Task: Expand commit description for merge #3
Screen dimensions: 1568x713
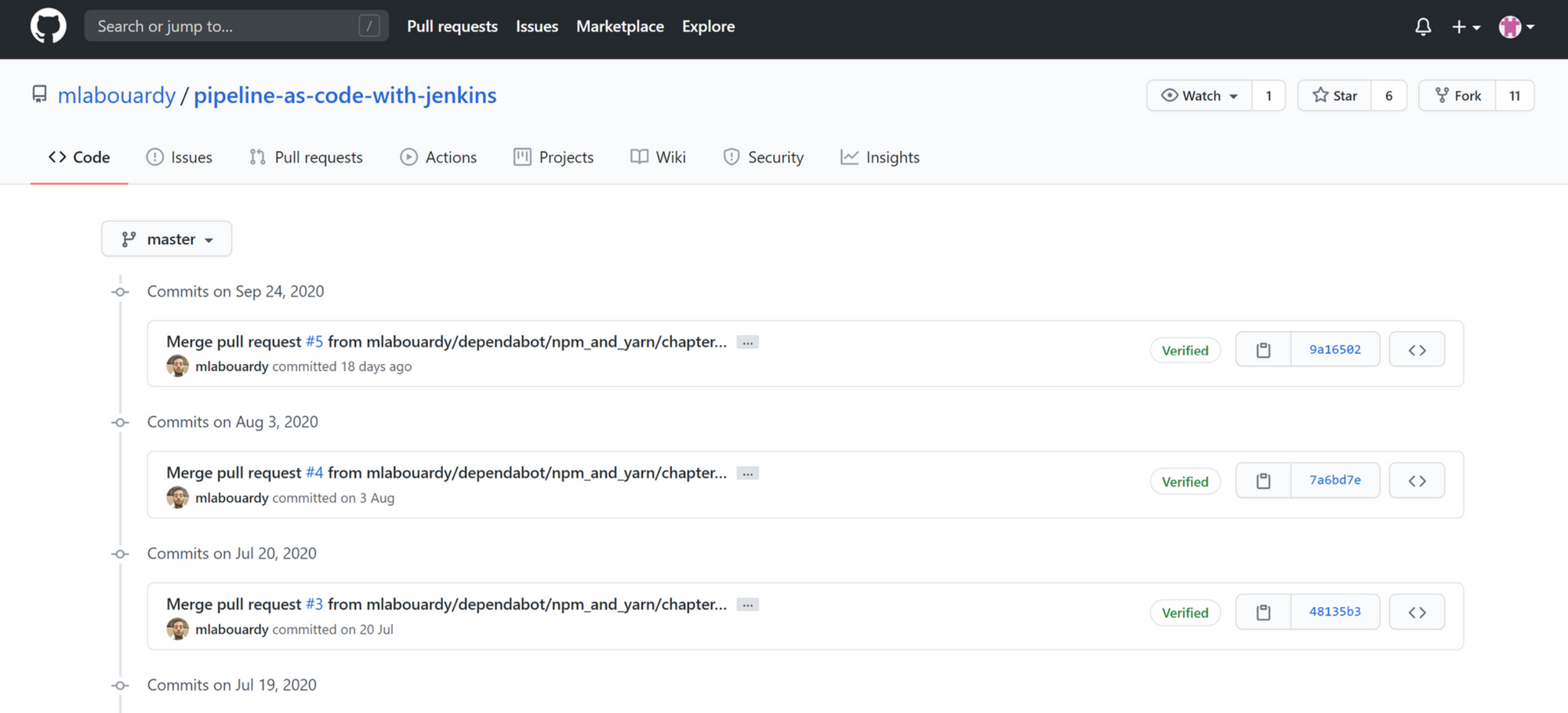Action: click(748, 605)
